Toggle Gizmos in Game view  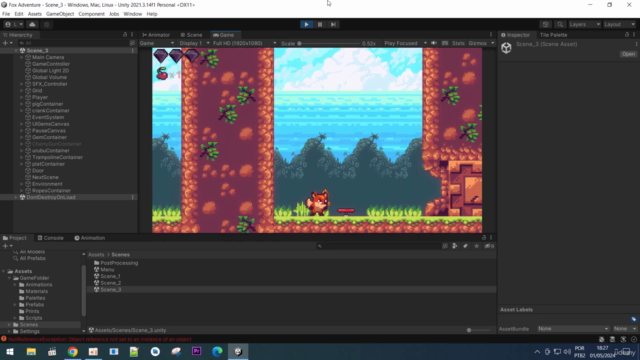(477, 43)
